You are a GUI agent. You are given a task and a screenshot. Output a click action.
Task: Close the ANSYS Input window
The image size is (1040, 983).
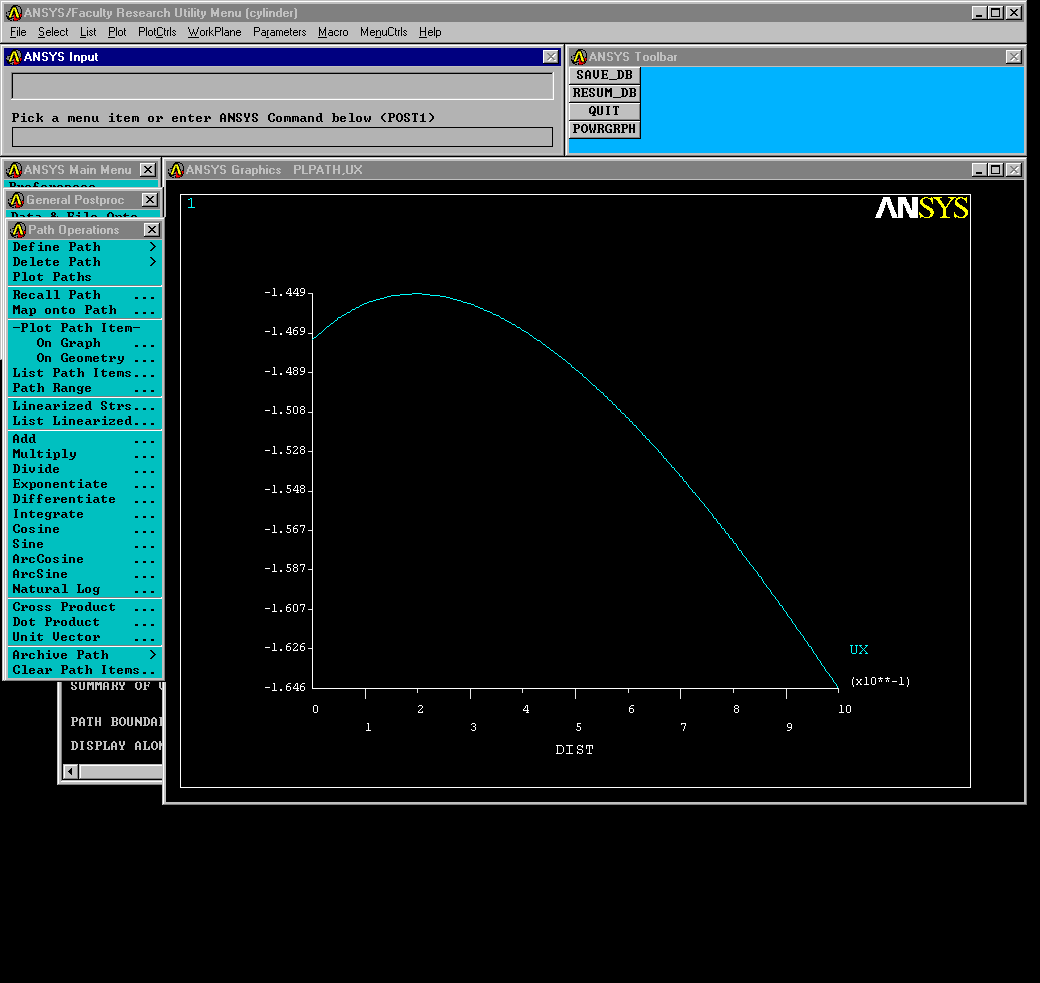coord(551,57)
